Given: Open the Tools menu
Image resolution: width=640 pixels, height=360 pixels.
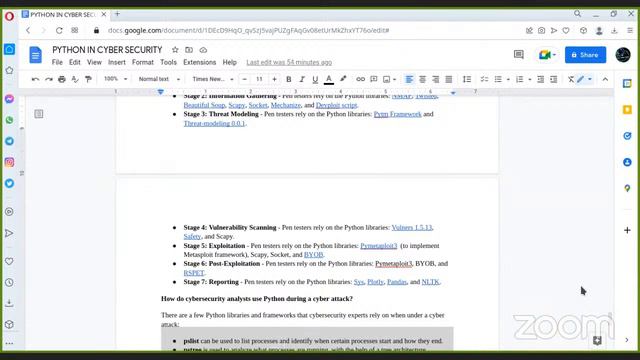Looking at the screenshot, I should [x=168, y=62].
